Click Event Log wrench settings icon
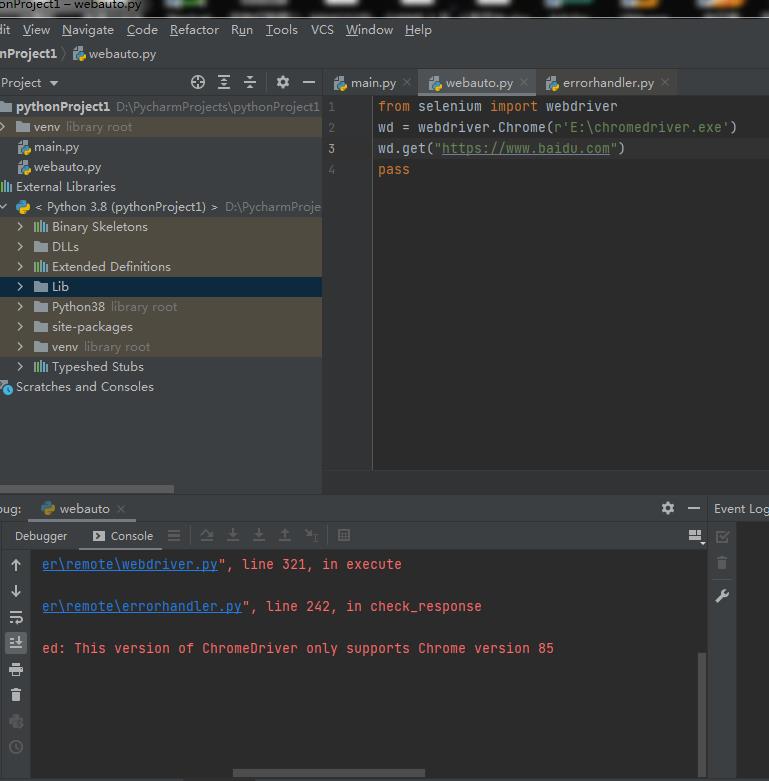Screen dimensions: 769x781 (722, 596)
